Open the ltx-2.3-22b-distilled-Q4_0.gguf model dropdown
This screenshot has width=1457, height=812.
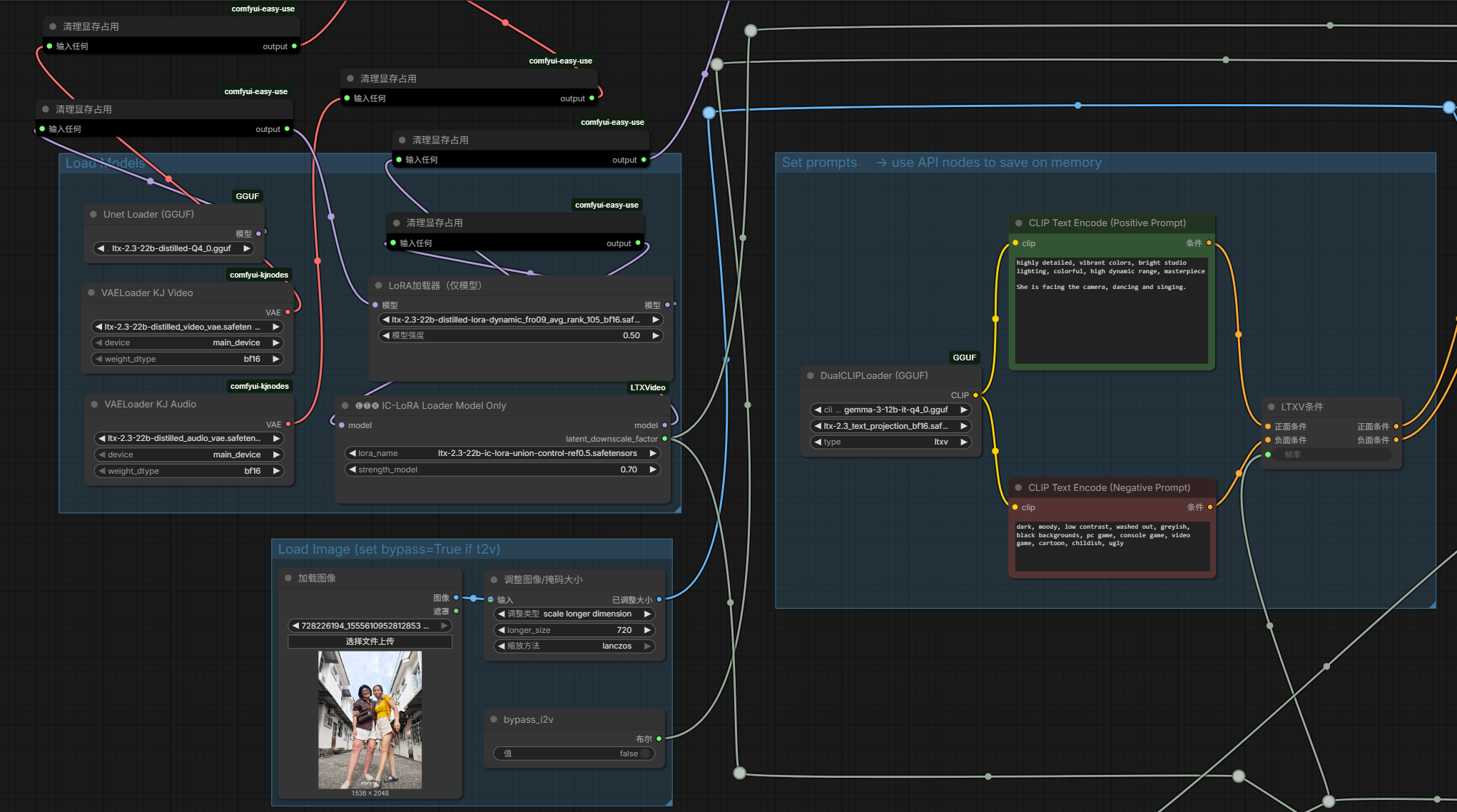[175, 248]
